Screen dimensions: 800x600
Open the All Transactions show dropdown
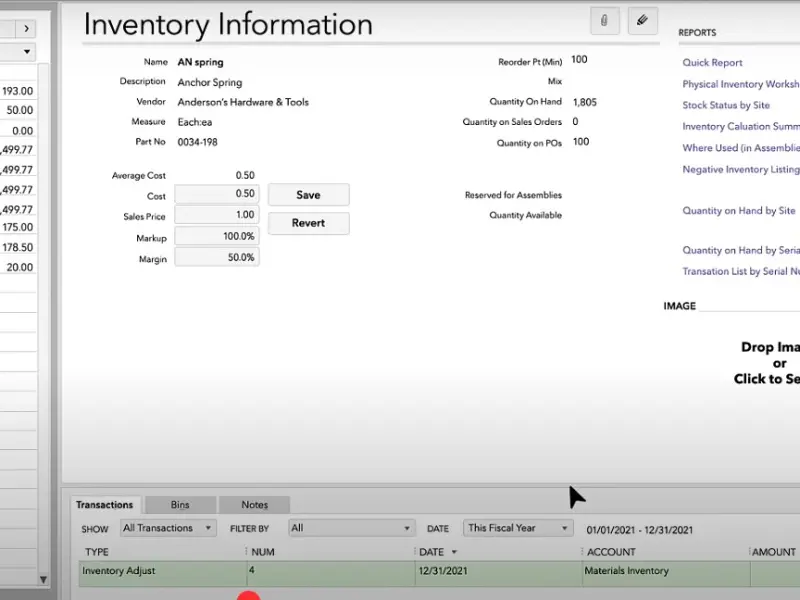coord(167,528)
